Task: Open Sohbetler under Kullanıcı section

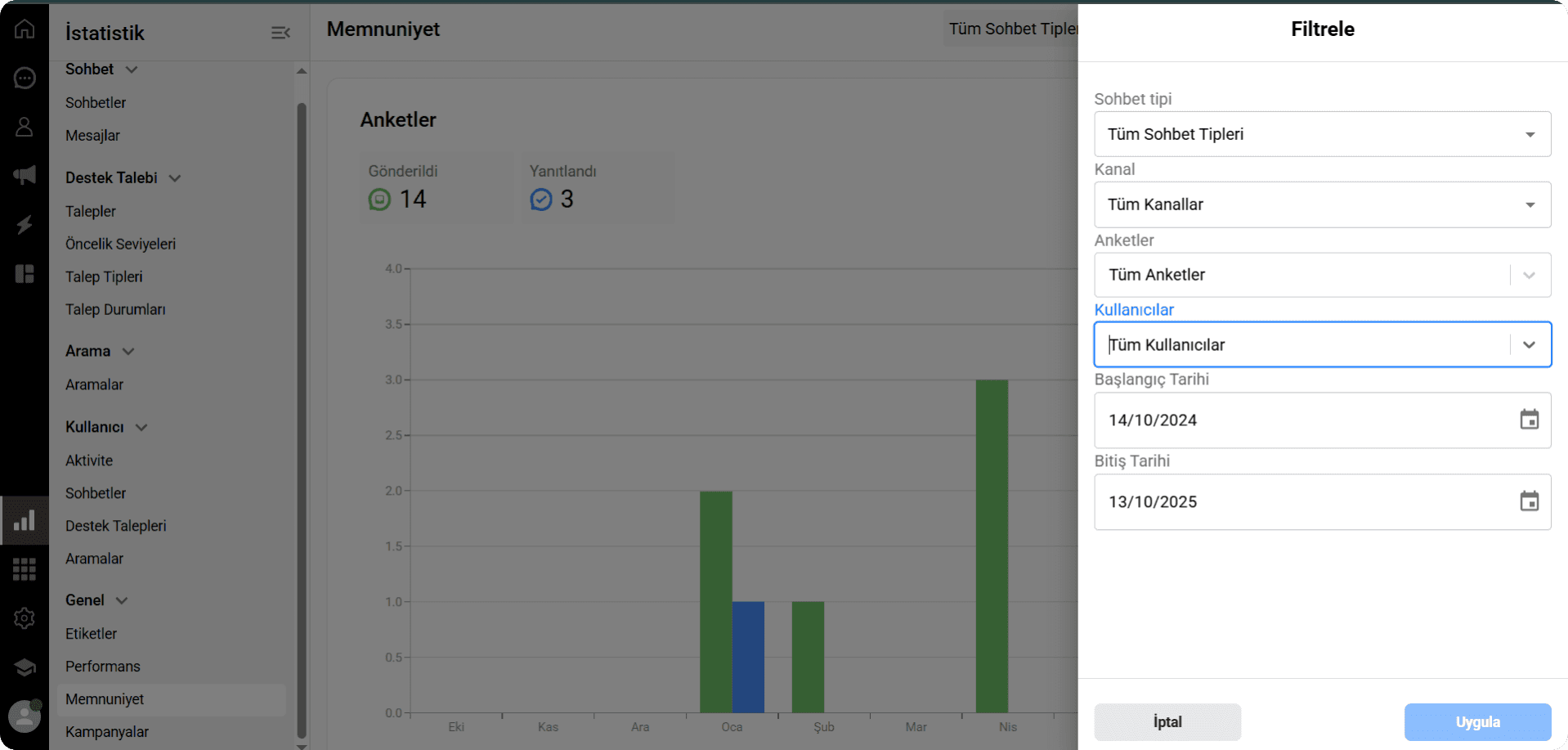Action: 96,494
